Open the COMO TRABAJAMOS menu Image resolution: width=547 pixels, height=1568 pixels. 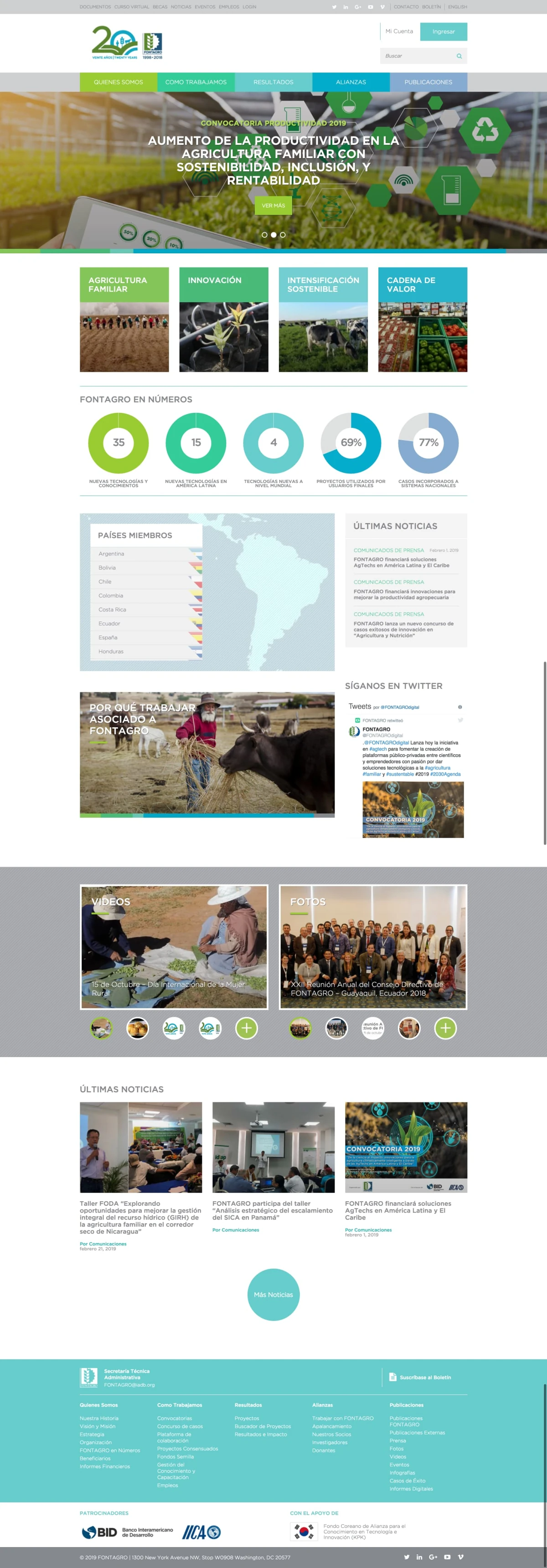(x=196, y=82)
